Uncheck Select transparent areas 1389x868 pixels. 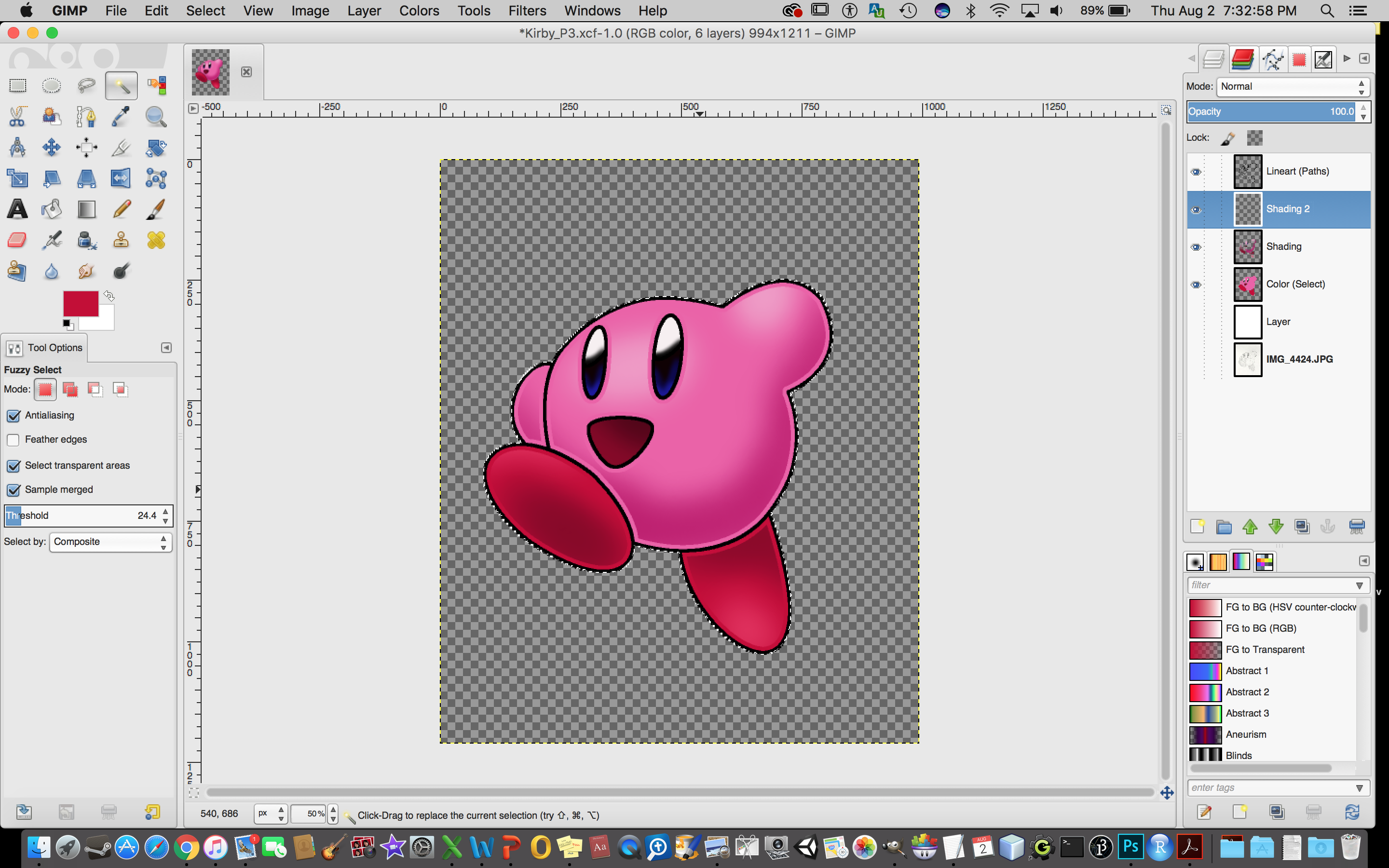click(13, 465)
